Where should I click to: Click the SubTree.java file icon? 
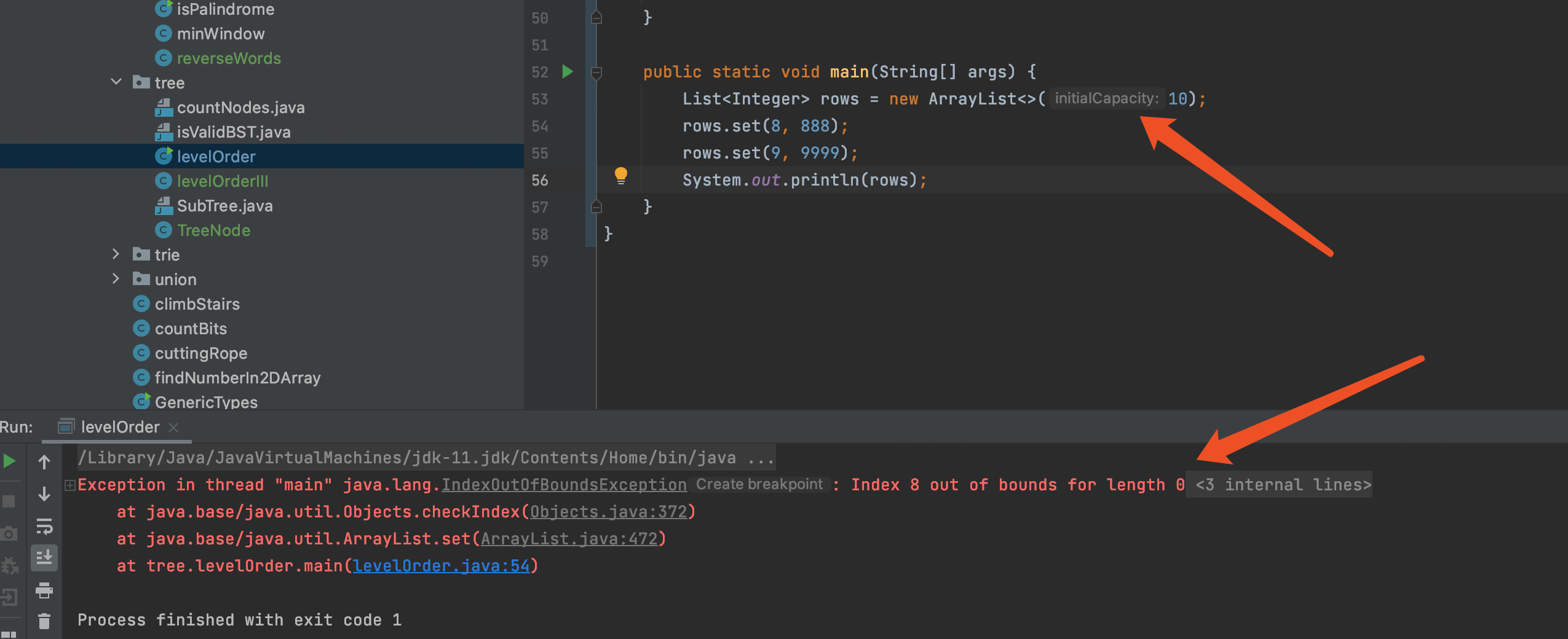[164, 206]
